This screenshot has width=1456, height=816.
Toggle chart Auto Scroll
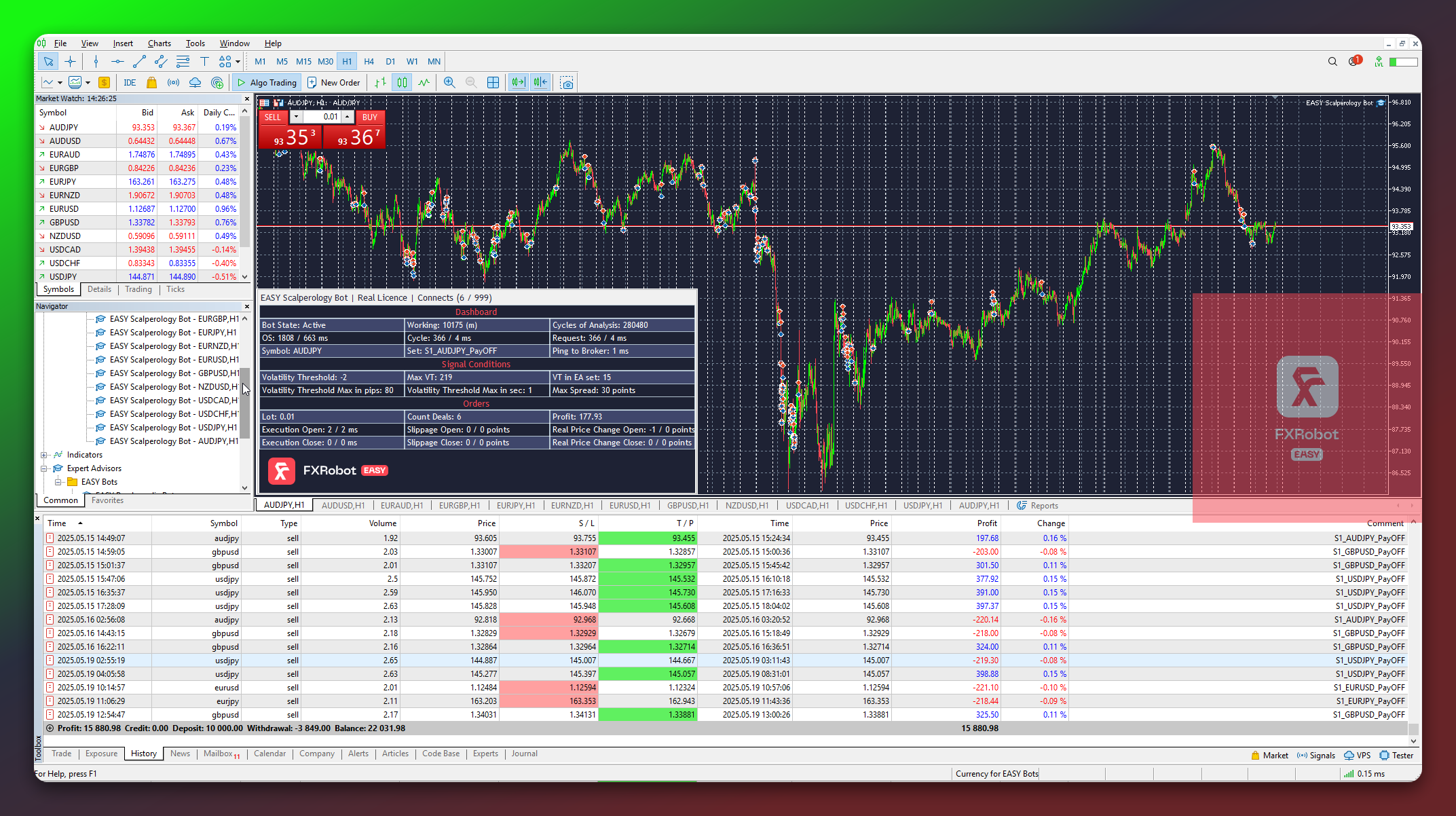click(519, 83)
